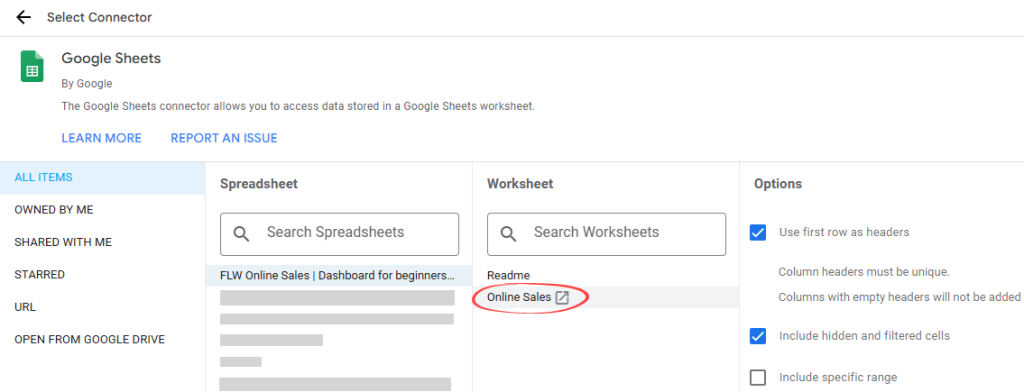Click the magnifier icon in Search Spreadsheets
Image resolution: width=1024 pixels, height=392 pixels.
[242, 233]
